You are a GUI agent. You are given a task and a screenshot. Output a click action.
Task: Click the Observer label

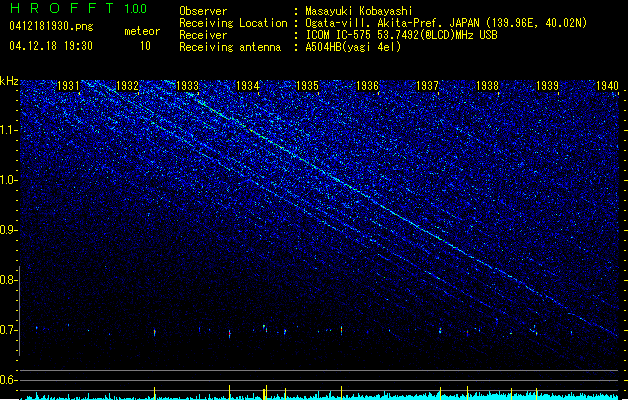tap(203, 11)
